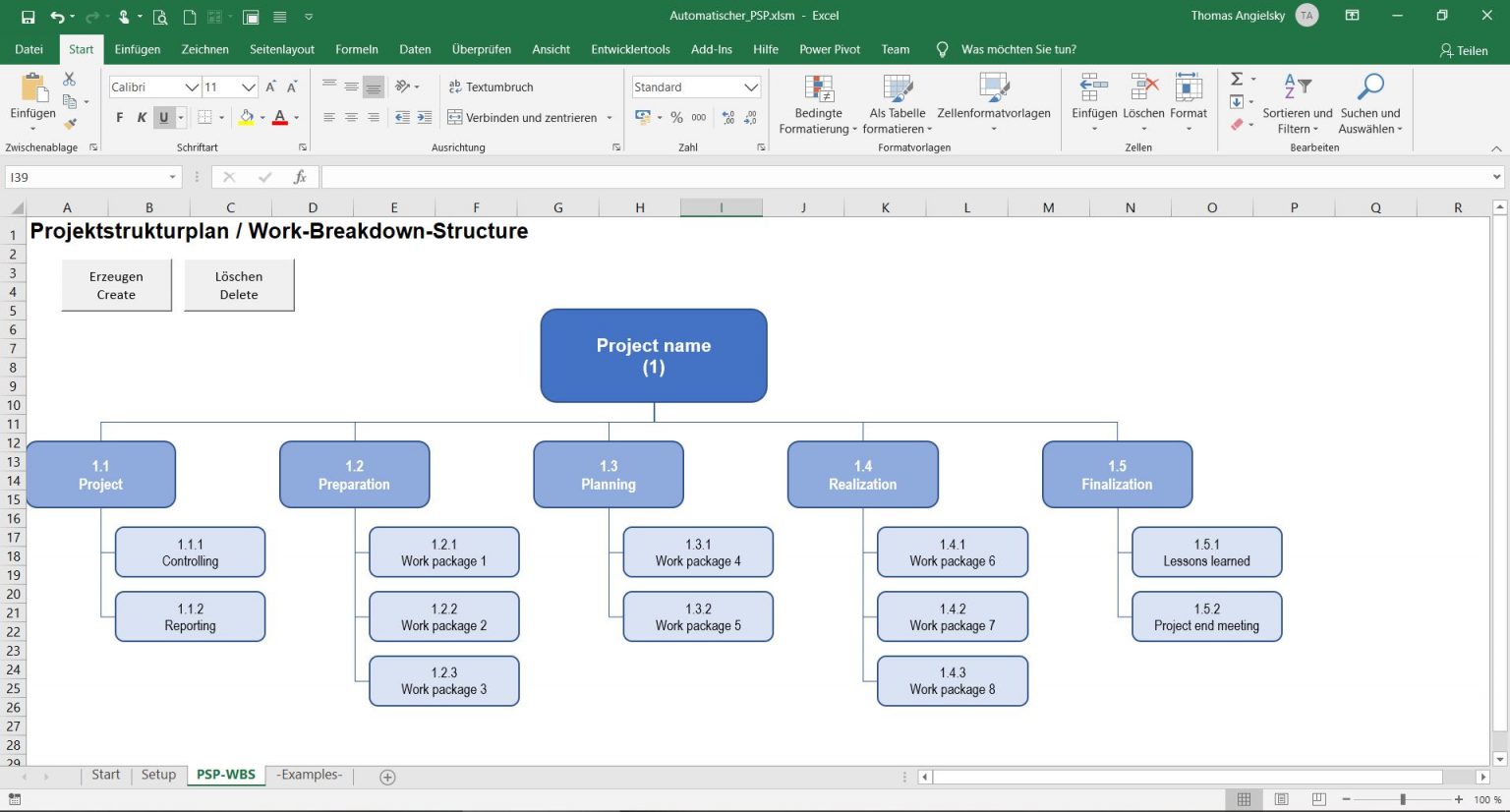Open the font size 11 dropdown
Screen dimensions: 1510x812
pos(248,87)
